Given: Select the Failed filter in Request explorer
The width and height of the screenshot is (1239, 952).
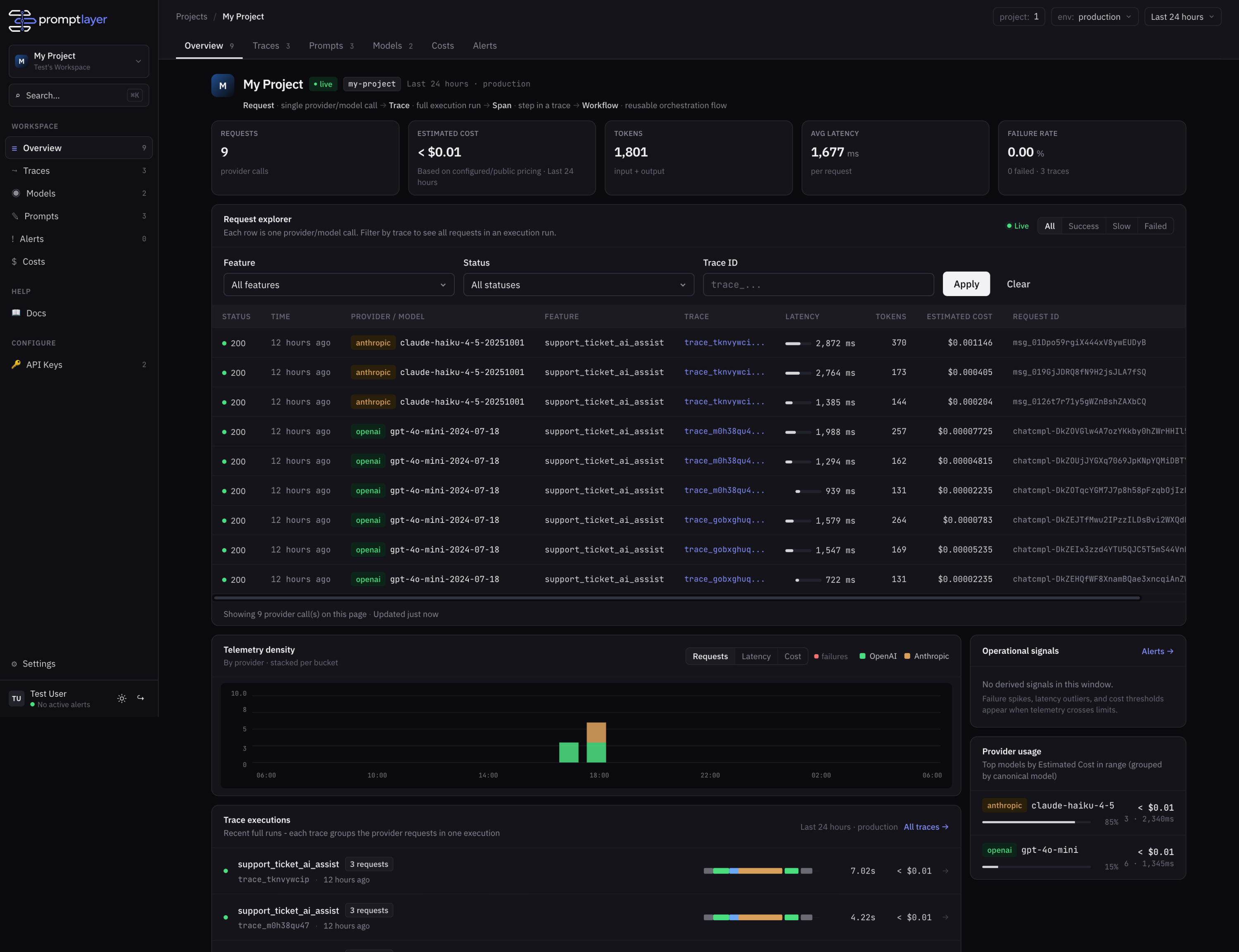Looking at the screenshot, I should (x=1155, y=226).
